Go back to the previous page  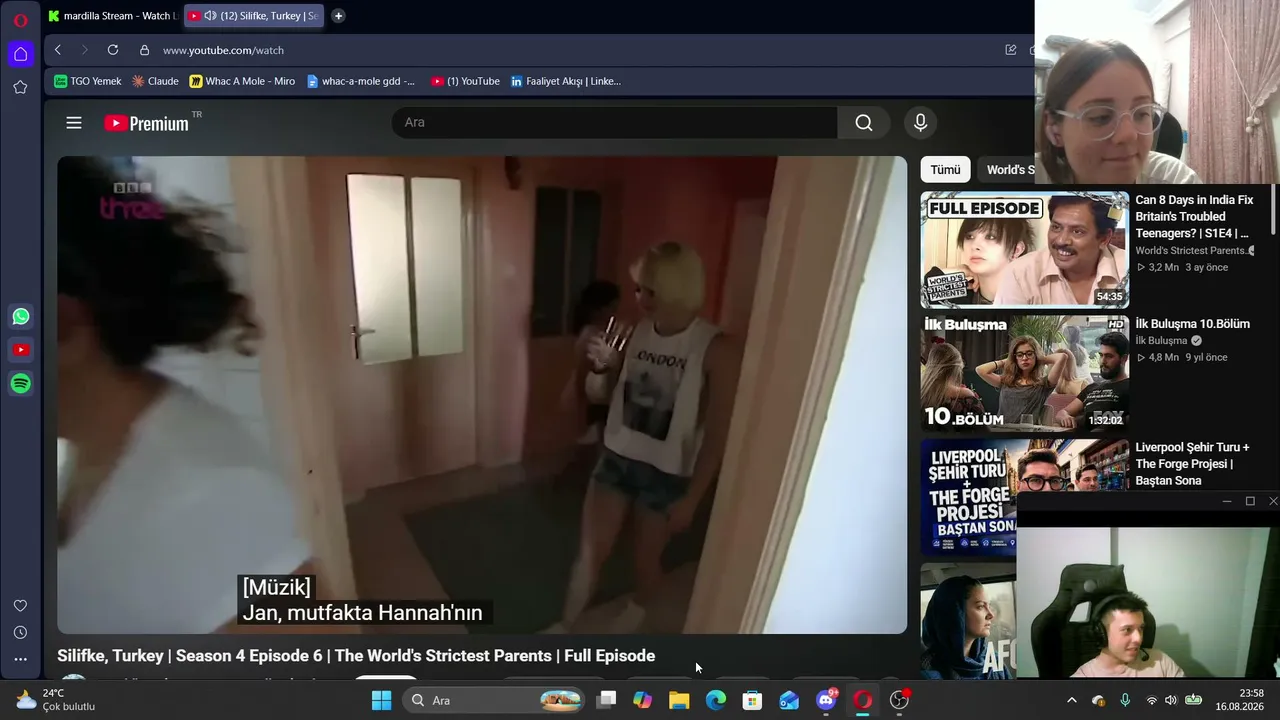pyautogui.click(x=58, y=50)
